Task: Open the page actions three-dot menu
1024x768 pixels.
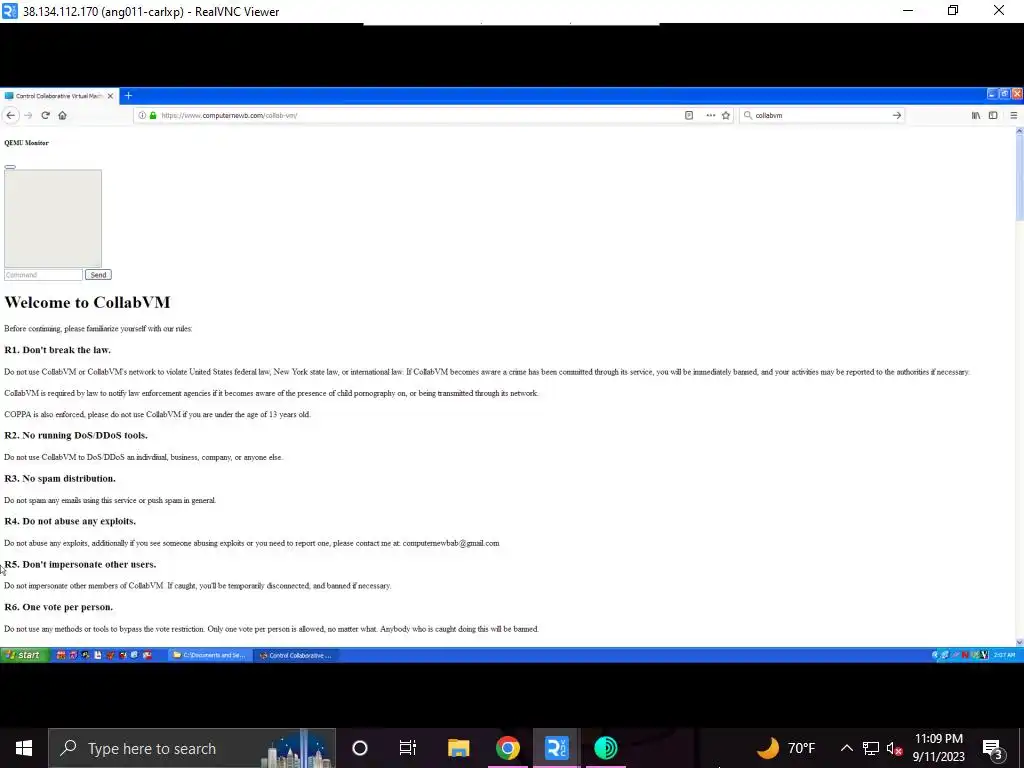Action: coord(711,116)
